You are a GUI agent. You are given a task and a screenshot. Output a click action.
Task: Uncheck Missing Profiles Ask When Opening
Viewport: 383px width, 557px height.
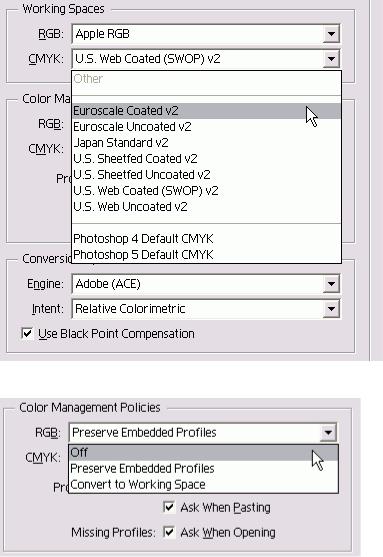(x=169, y=532)
